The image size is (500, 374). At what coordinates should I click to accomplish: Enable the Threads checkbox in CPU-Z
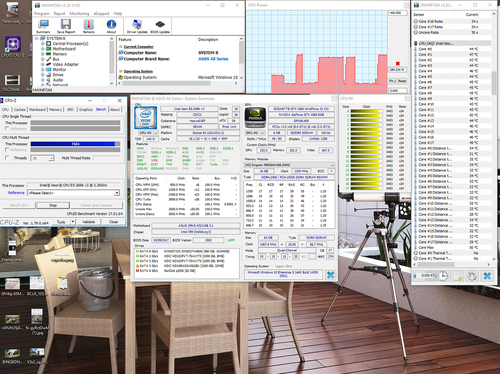coord(7,158)
